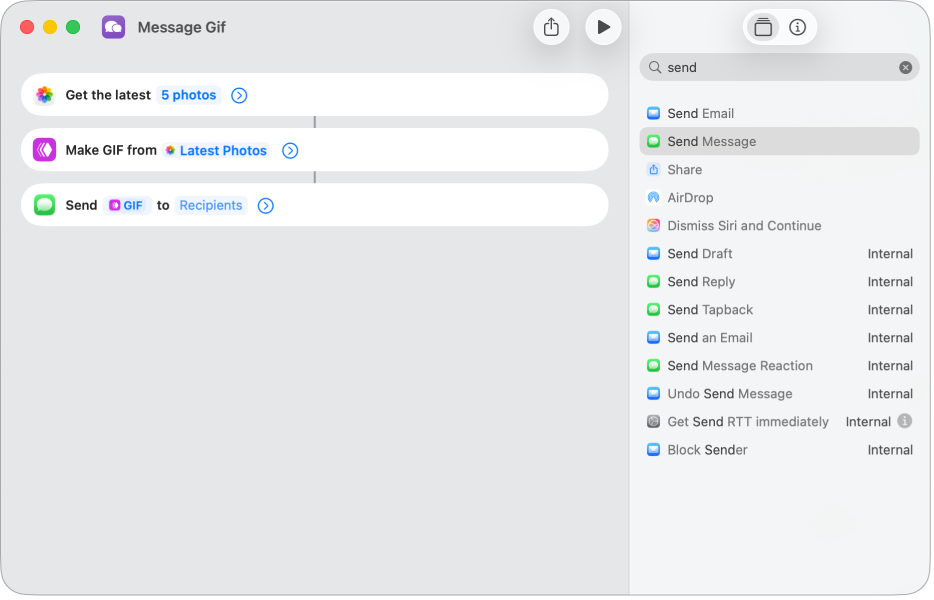Viewport: 934px width, 600px height.
Task: Run the shortcut with the Play icon
Action: coord(603,27)
